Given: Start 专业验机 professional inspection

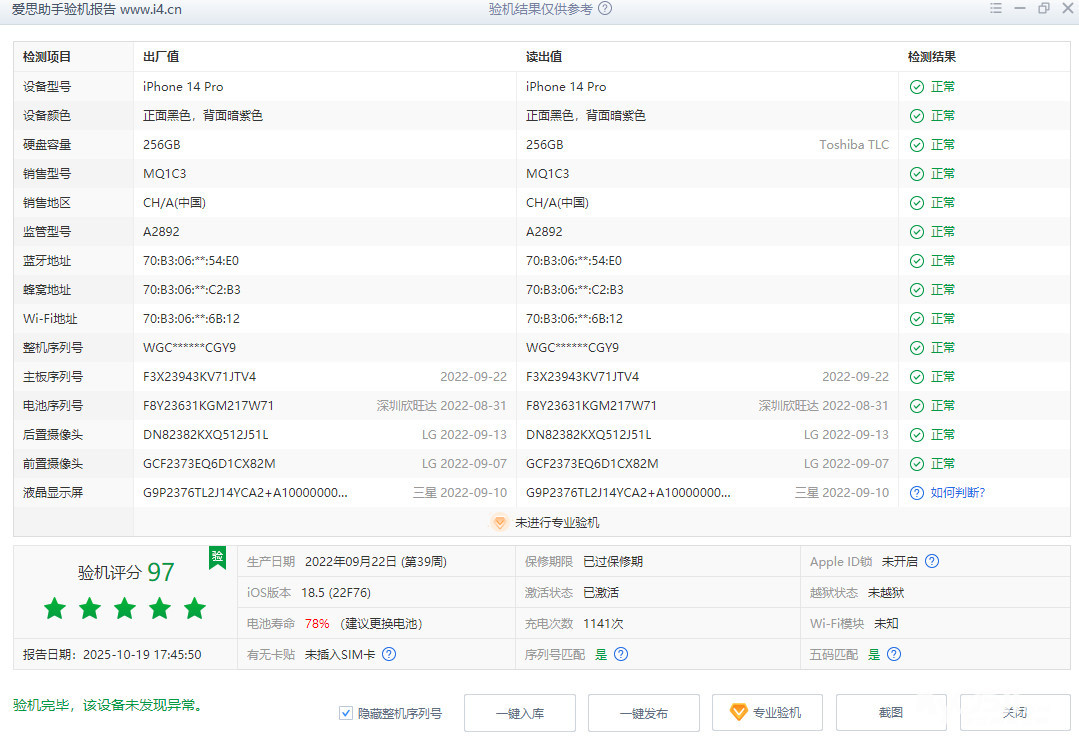Looking at the screenshot, I should click(767, 713).
